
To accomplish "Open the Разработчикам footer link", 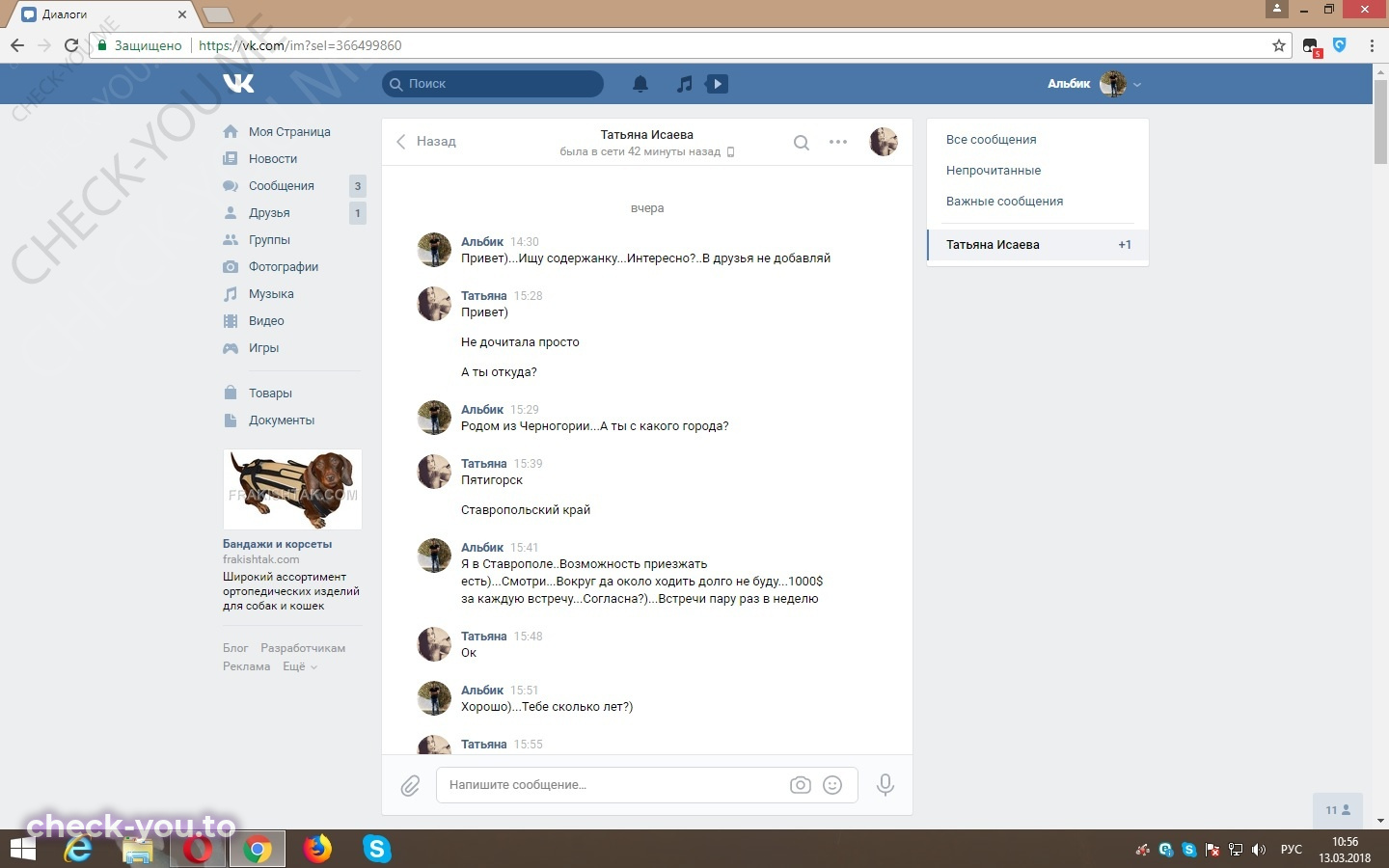I will (x=303, y=648).
